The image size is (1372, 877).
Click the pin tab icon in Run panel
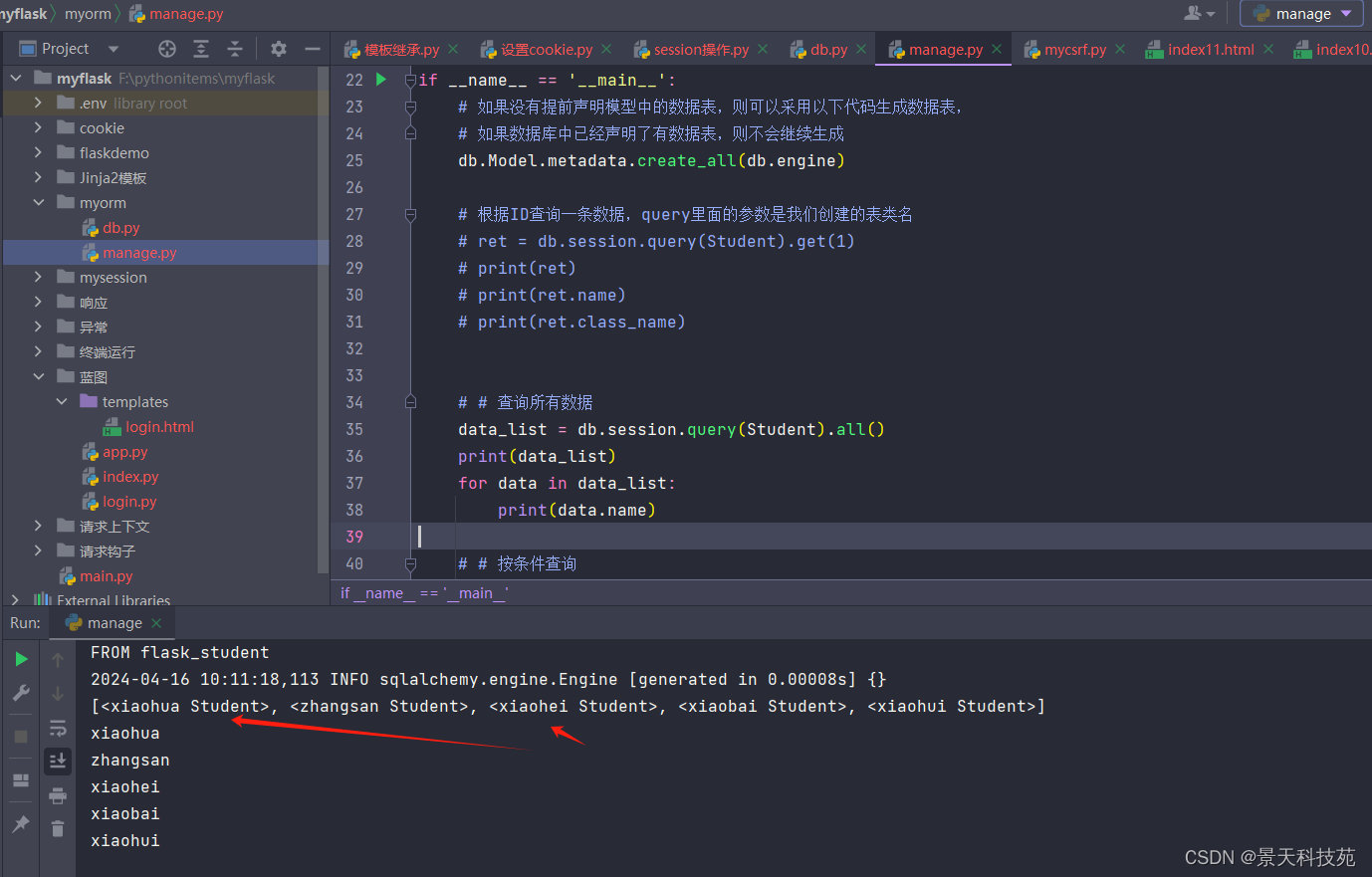pos(21,824)
